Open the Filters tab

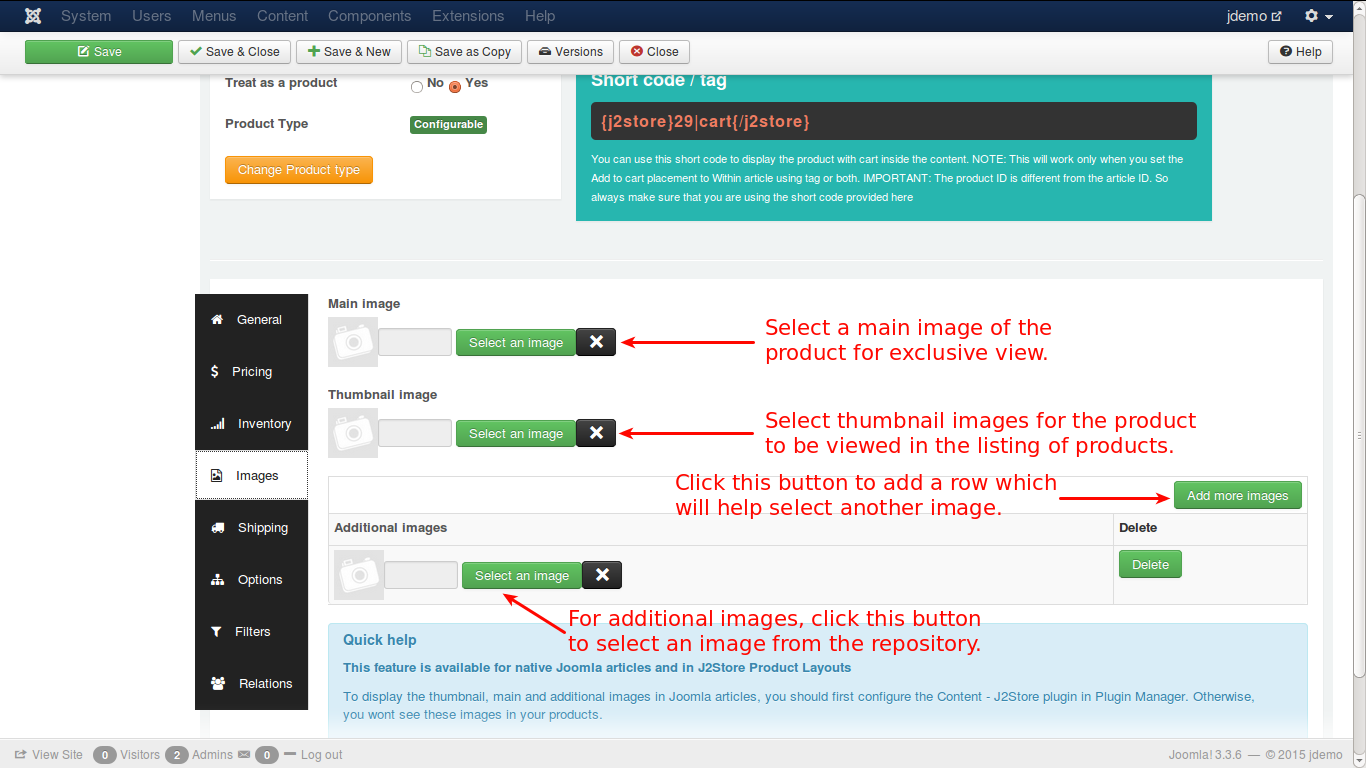[x=251, y=632]
